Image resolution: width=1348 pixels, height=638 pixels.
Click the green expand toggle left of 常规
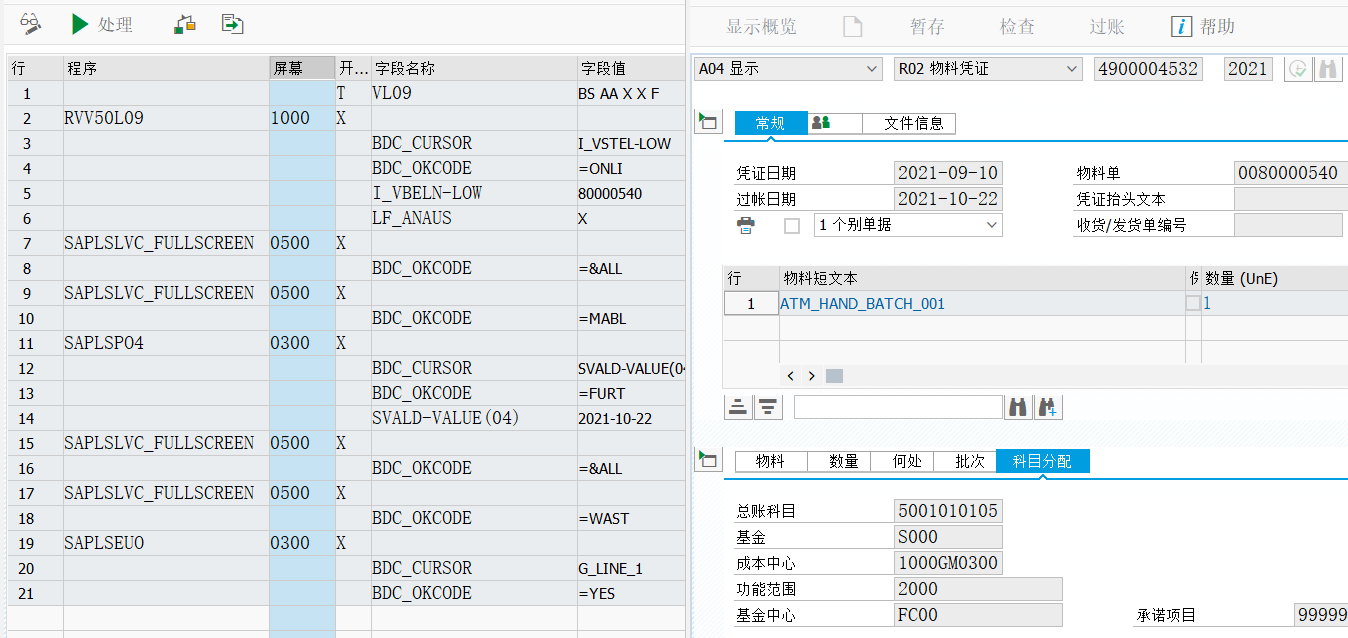707,122
